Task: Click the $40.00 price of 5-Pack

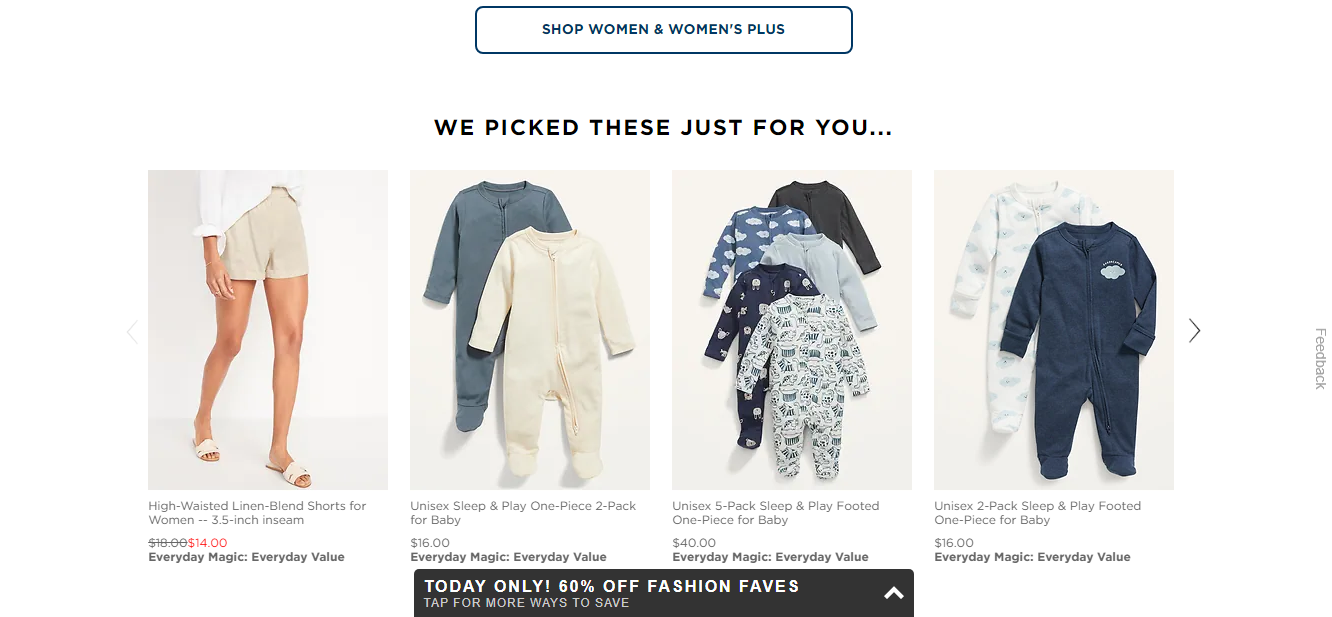Action: click(x=692, y=543)
